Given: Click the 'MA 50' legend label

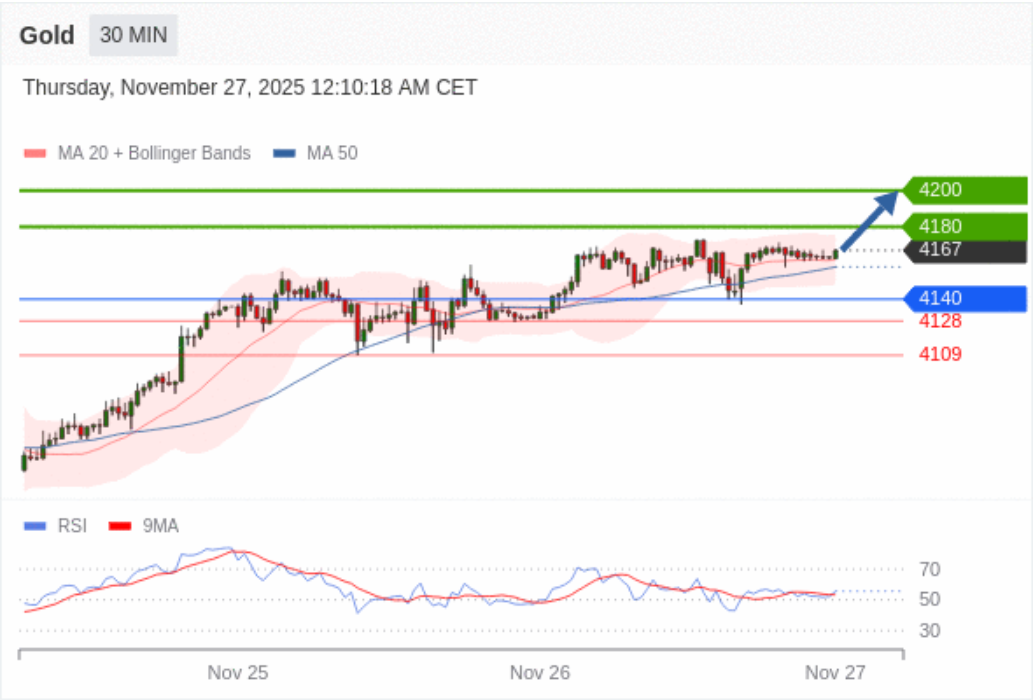Looking at the screenshot, I should pos(332,153).
